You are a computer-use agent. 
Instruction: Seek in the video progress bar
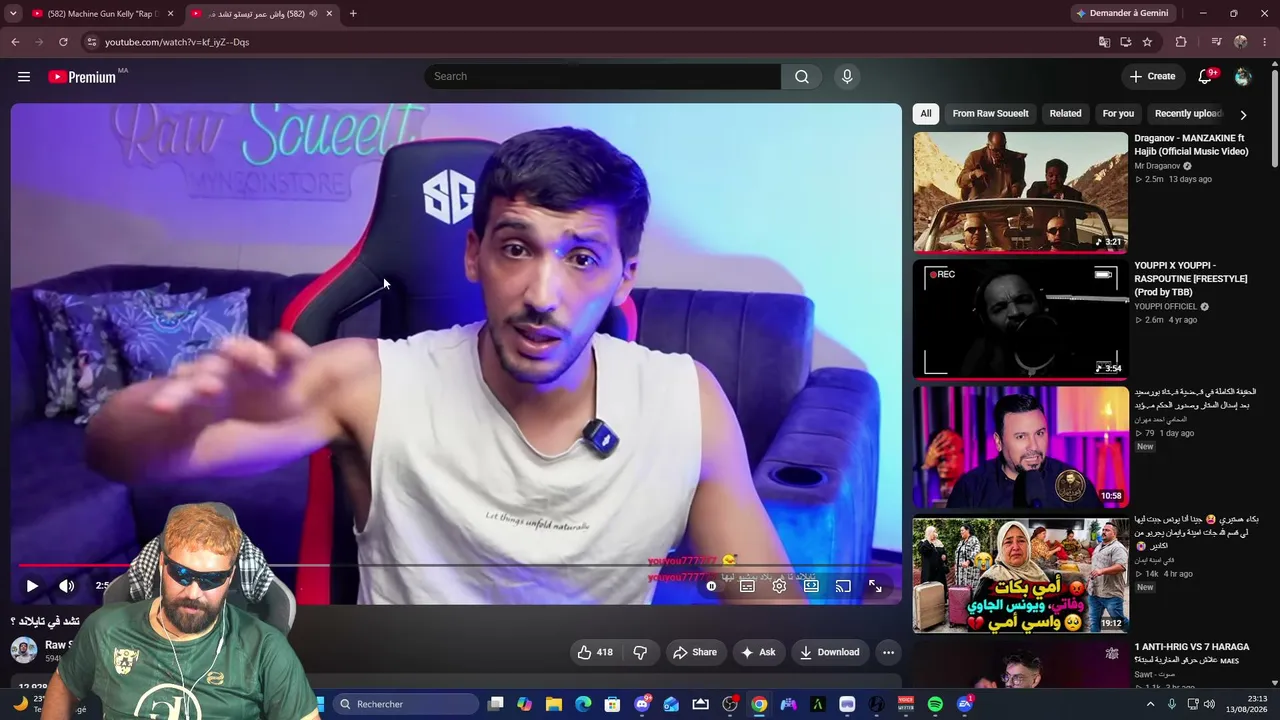(x=456, y=566)
